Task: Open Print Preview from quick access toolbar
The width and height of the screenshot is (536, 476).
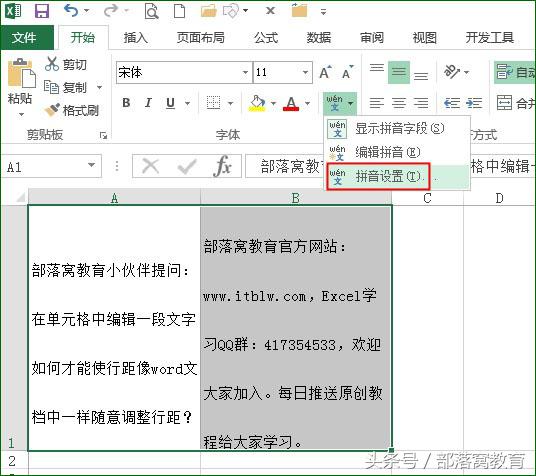Action: (x=151, y=11)
